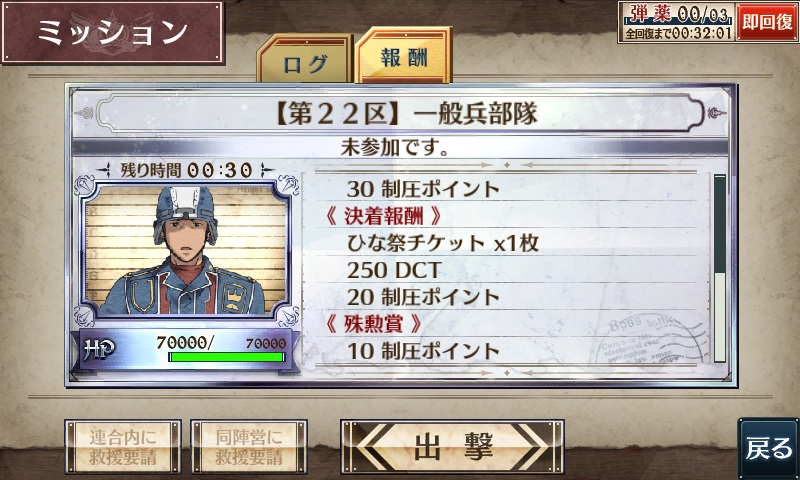This screenshot has height=480, width=800.
Task: Select the 報酬 tab
Action: click(403, 55)
